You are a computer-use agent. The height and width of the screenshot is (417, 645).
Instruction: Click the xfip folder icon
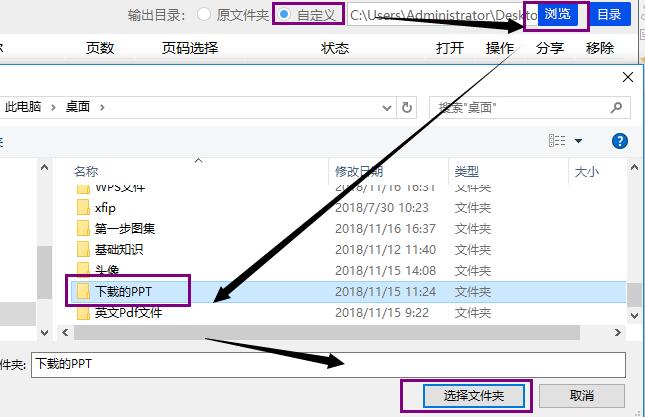pyautogui.click(x=83, y=207)
